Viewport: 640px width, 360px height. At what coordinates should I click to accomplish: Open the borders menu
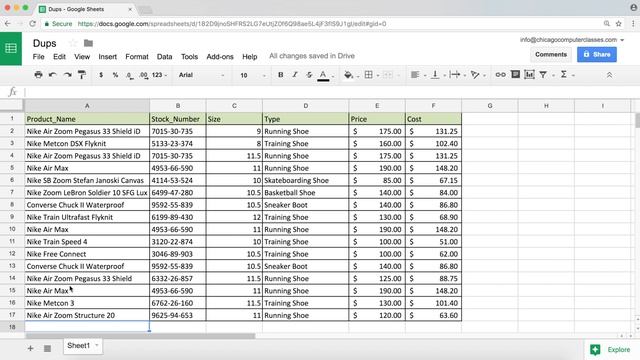point(369,75)
